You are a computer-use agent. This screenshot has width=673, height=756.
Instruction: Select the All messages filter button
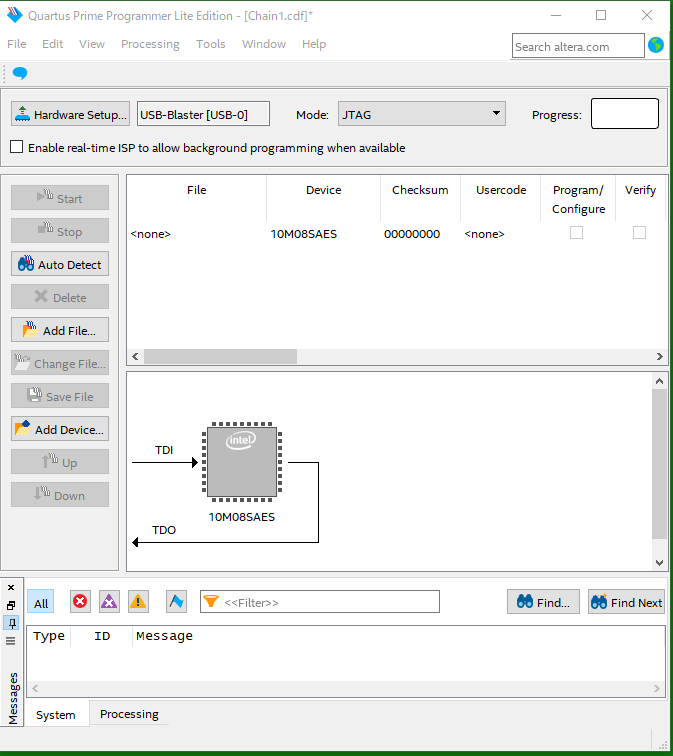(x=40, y=602)
